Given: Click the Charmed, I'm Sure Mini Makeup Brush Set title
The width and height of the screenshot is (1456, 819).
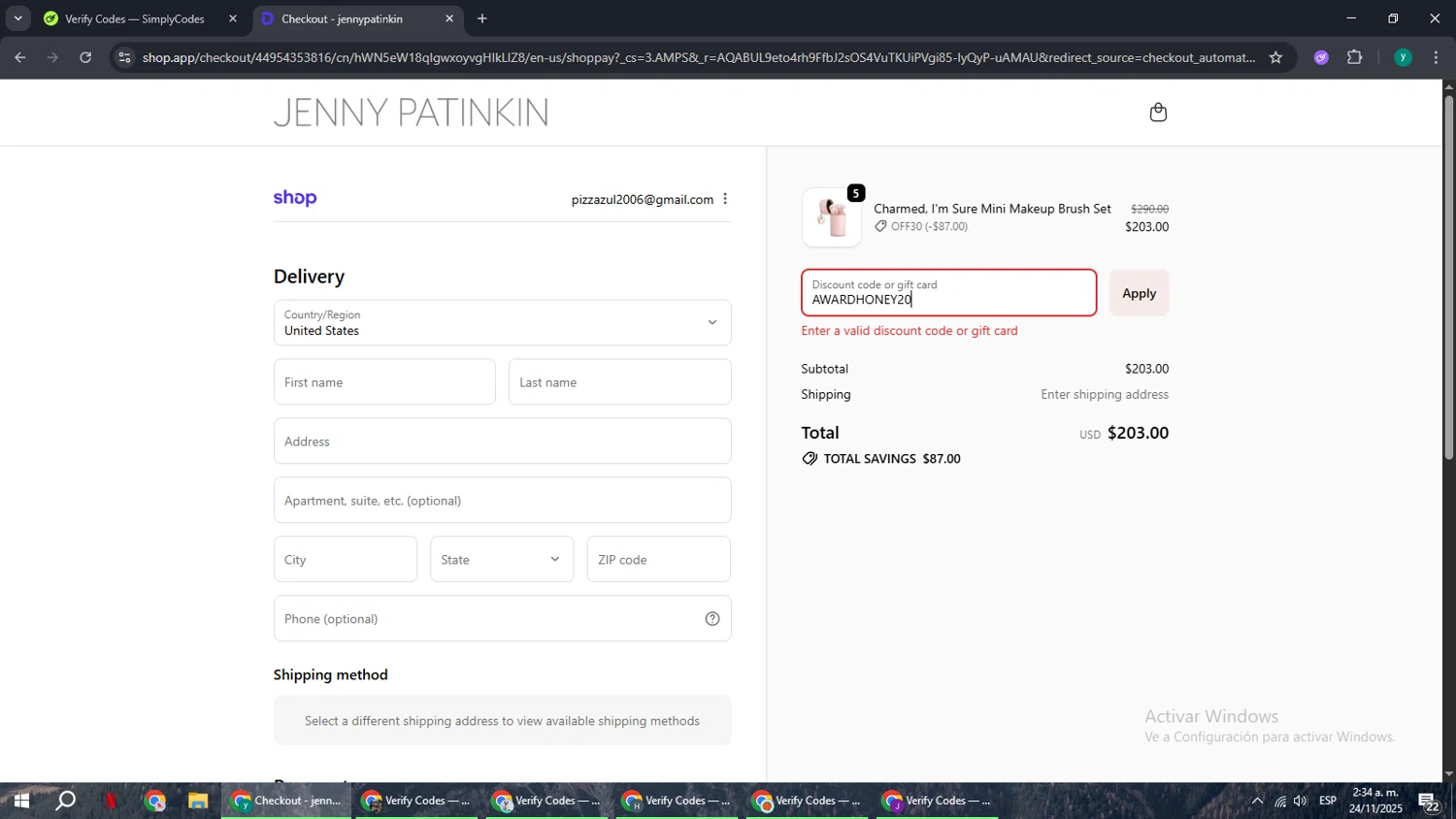Looking at the screenshot, I should coord(992,209).
